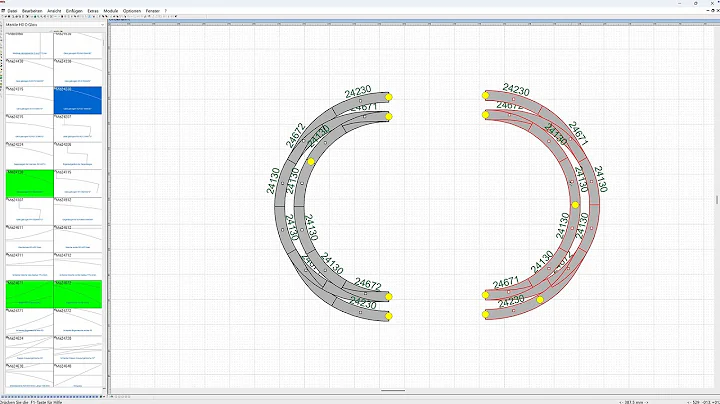
Task: Open the Fenster menu
Action: 153,11
